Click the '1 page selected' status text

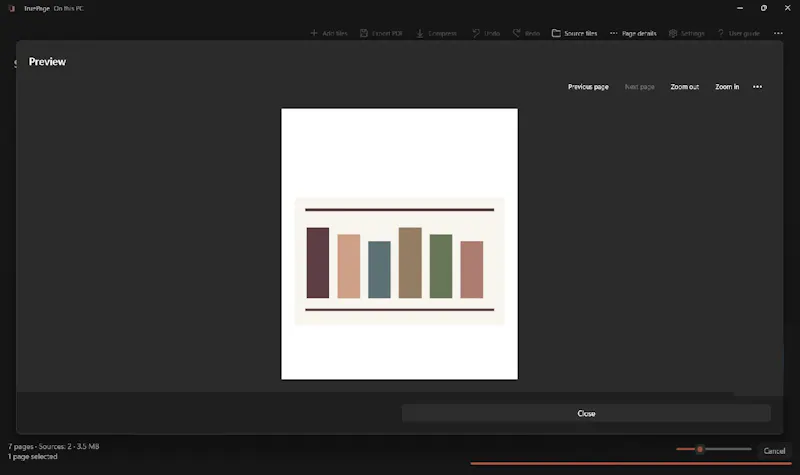pos(33,457)
